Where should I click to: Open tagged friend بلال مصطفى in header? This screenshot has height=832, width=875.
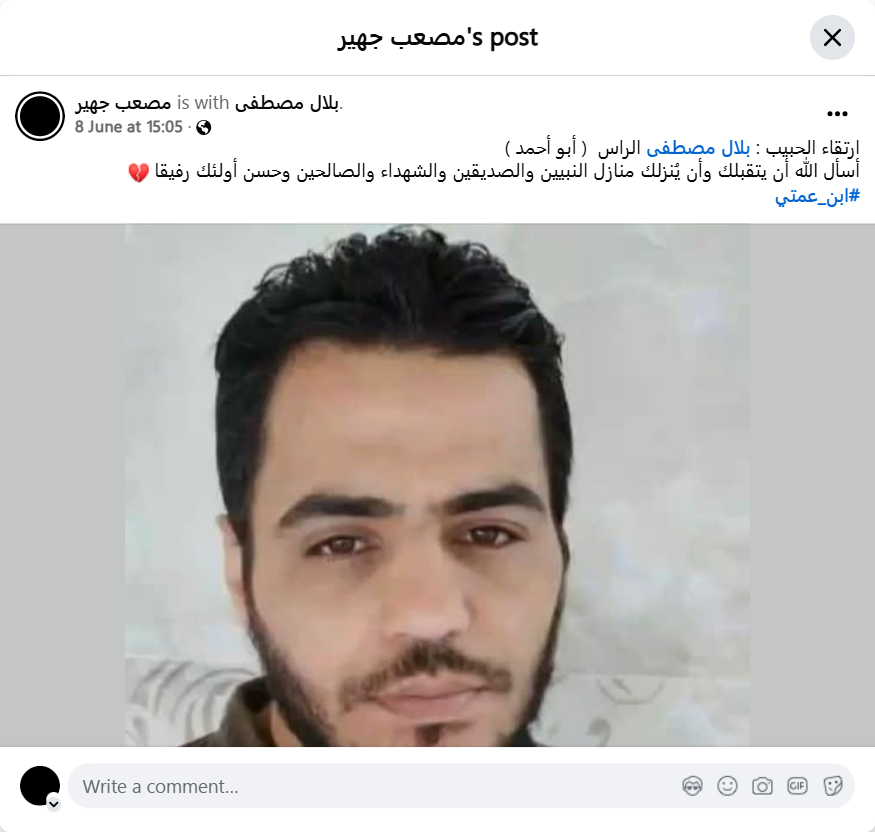tap(287, 103)
